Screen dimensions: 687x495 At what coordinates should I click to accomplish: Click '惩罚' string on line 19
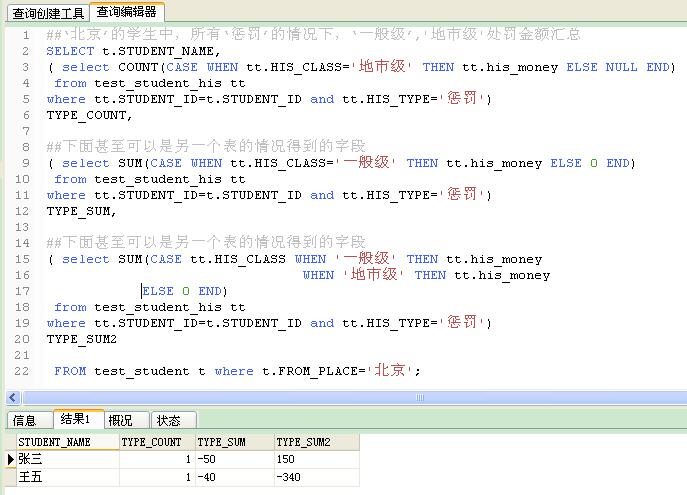point(462,322)
